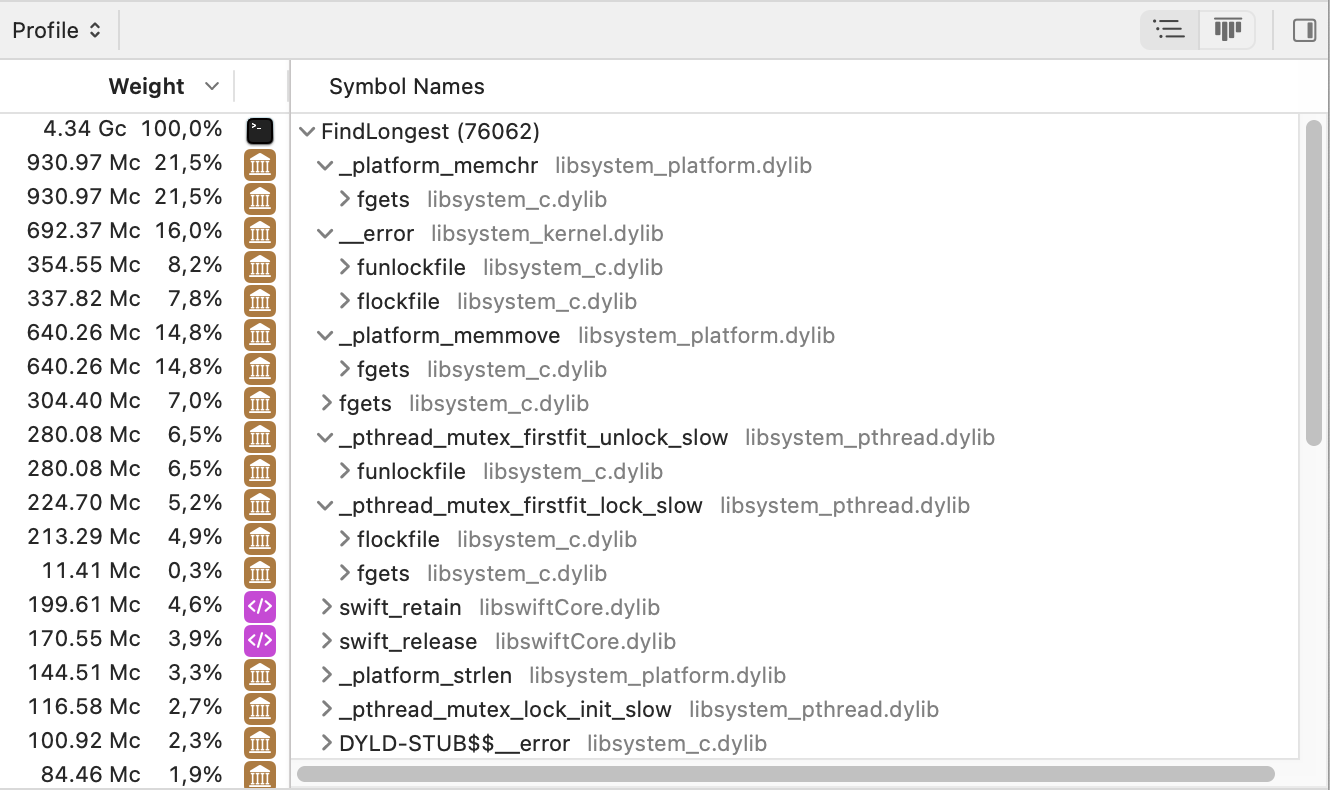Click the horizontal scrollbar at the bottom
The image size is (1330, 790).
point(785,773)
